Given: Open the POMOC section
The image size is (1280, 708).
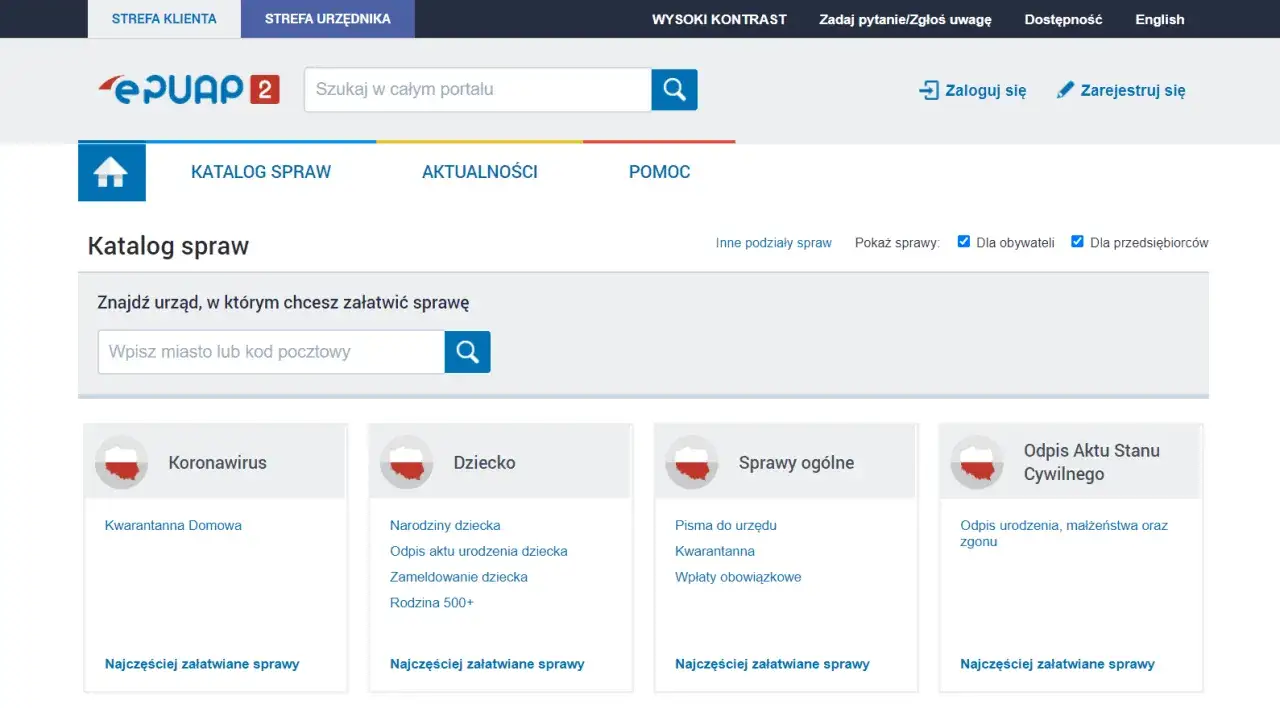Looking at the screenshot, I should [659, 171].
